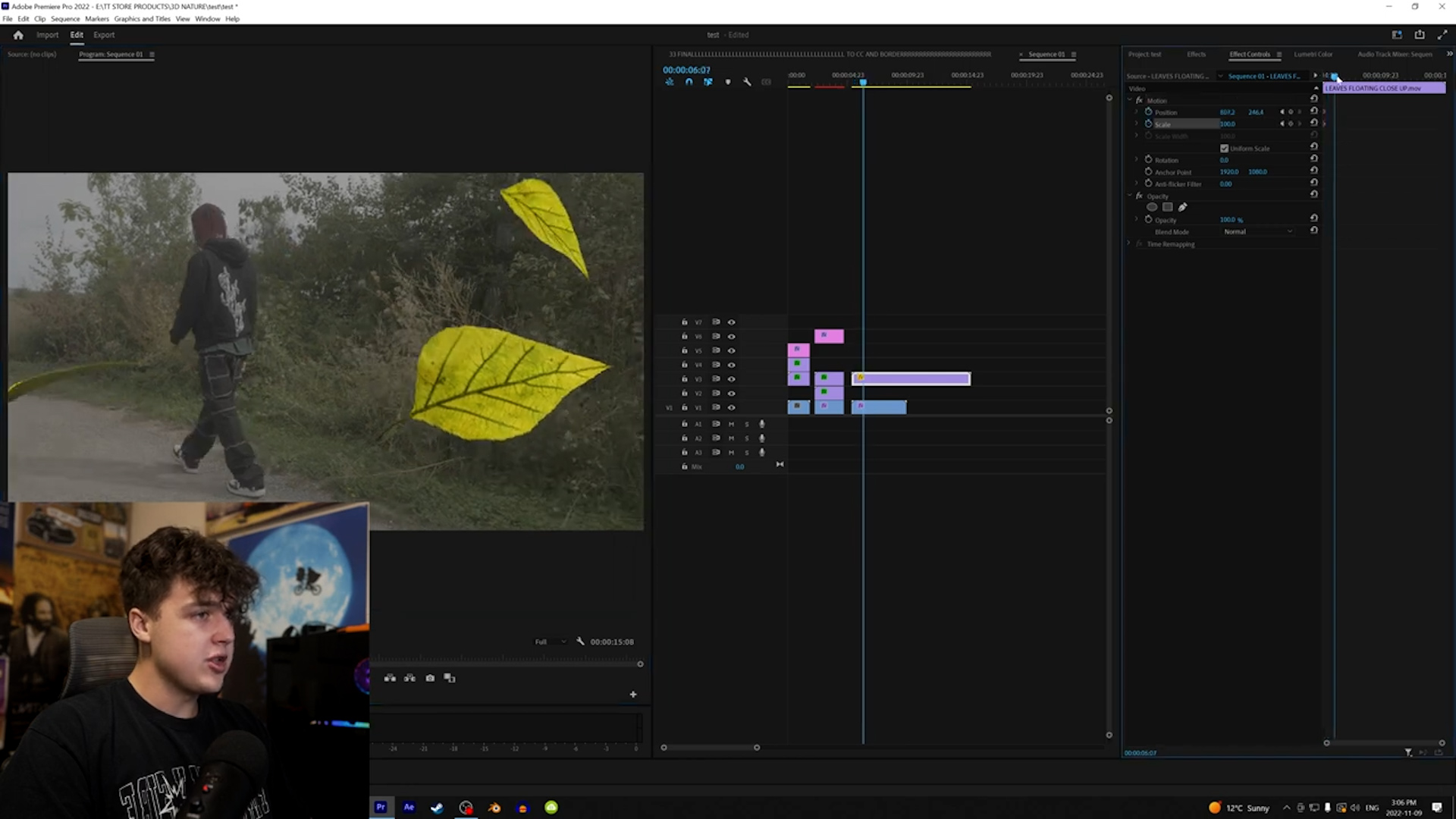Switch to the Project: test tab
The image size is (1456, 819).
click(1144, 54)
